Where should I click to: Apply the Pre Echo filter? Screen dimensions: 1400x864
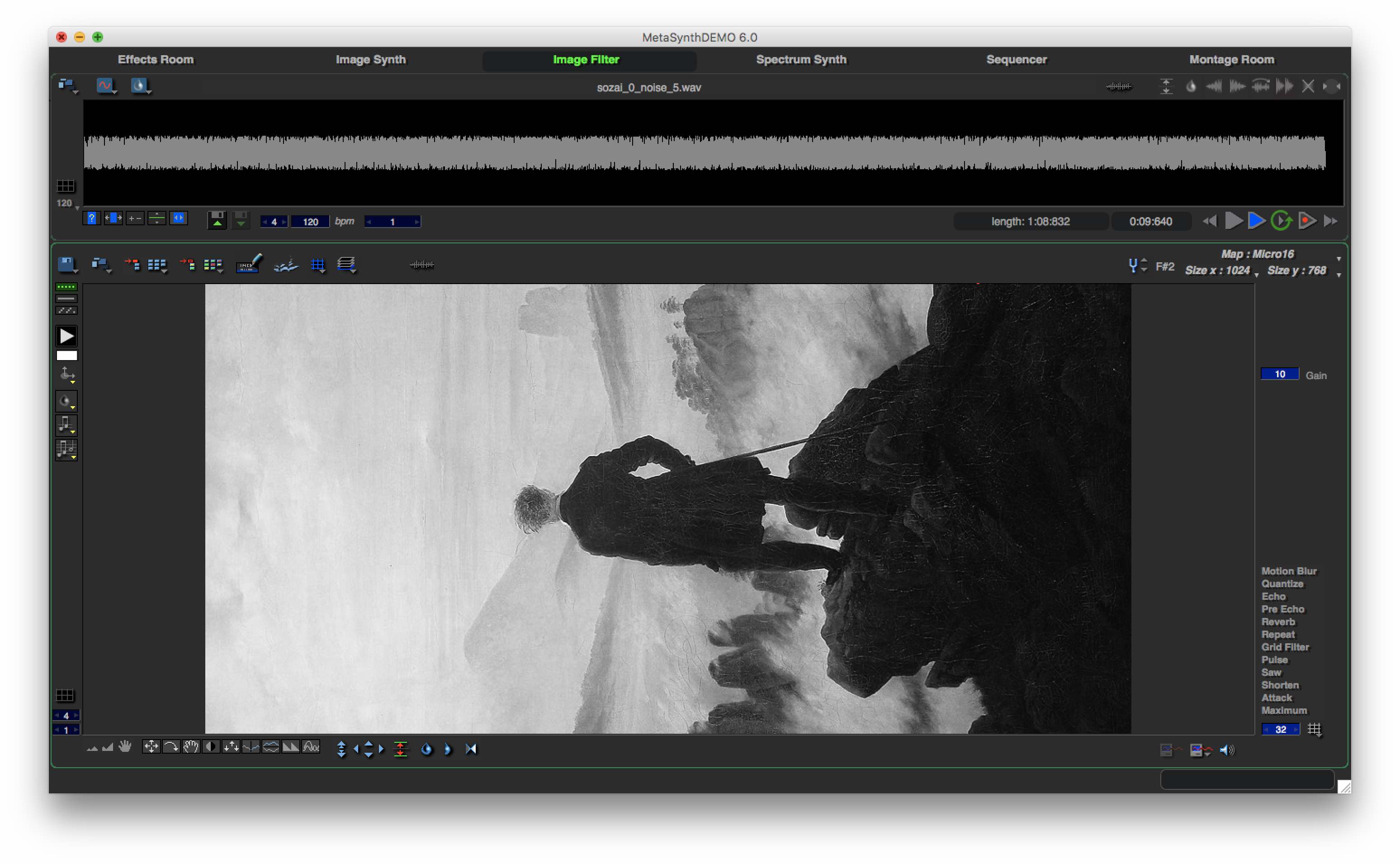pos(1283,609)
